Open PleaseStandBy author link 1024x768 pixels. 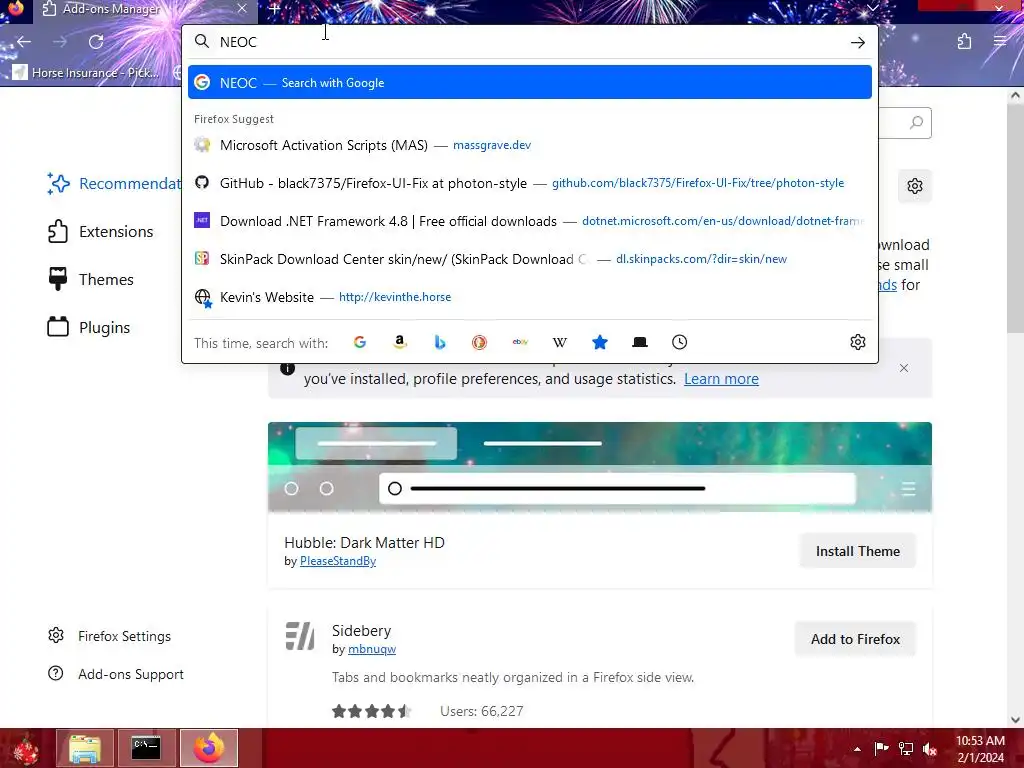[338, 561]
